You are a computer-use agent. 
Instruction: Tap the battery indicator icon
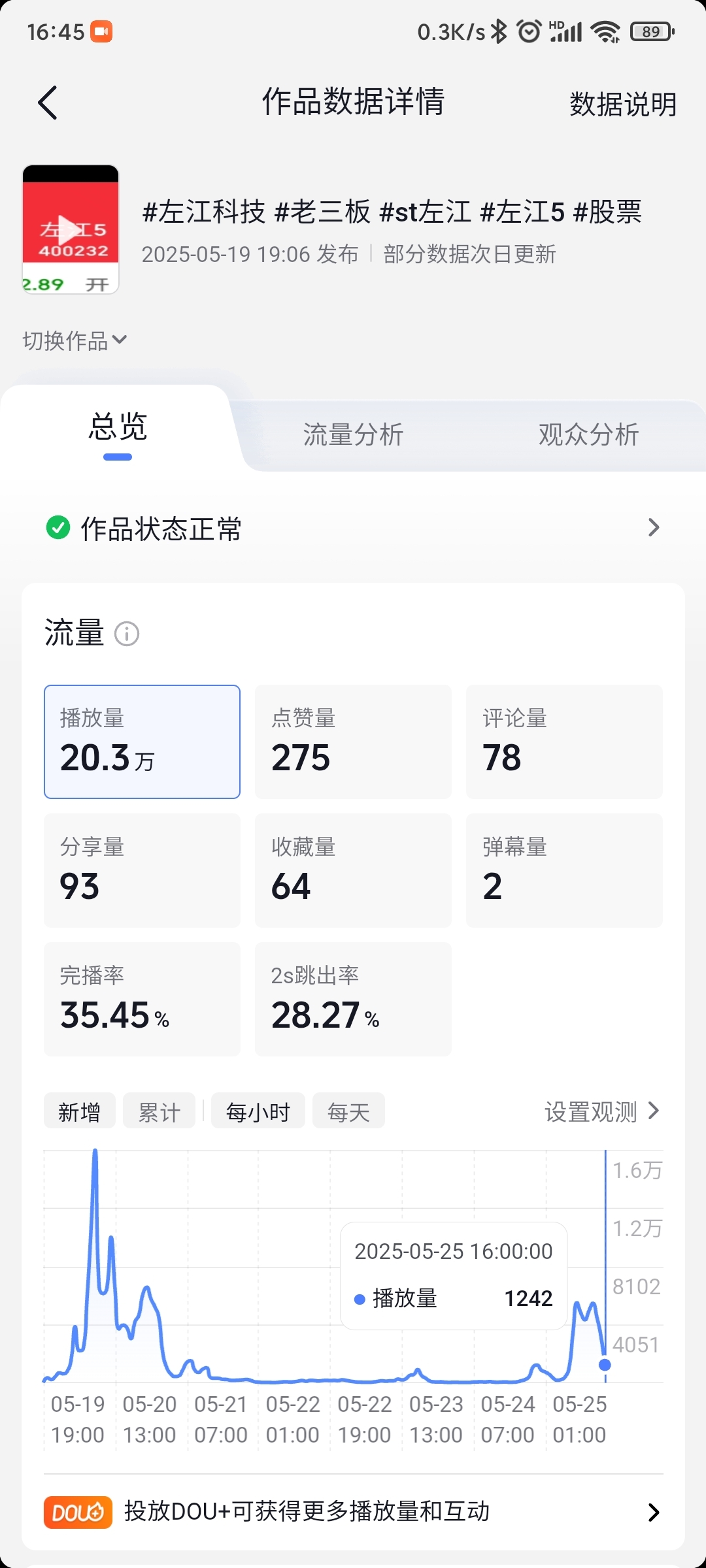[652, 31]
